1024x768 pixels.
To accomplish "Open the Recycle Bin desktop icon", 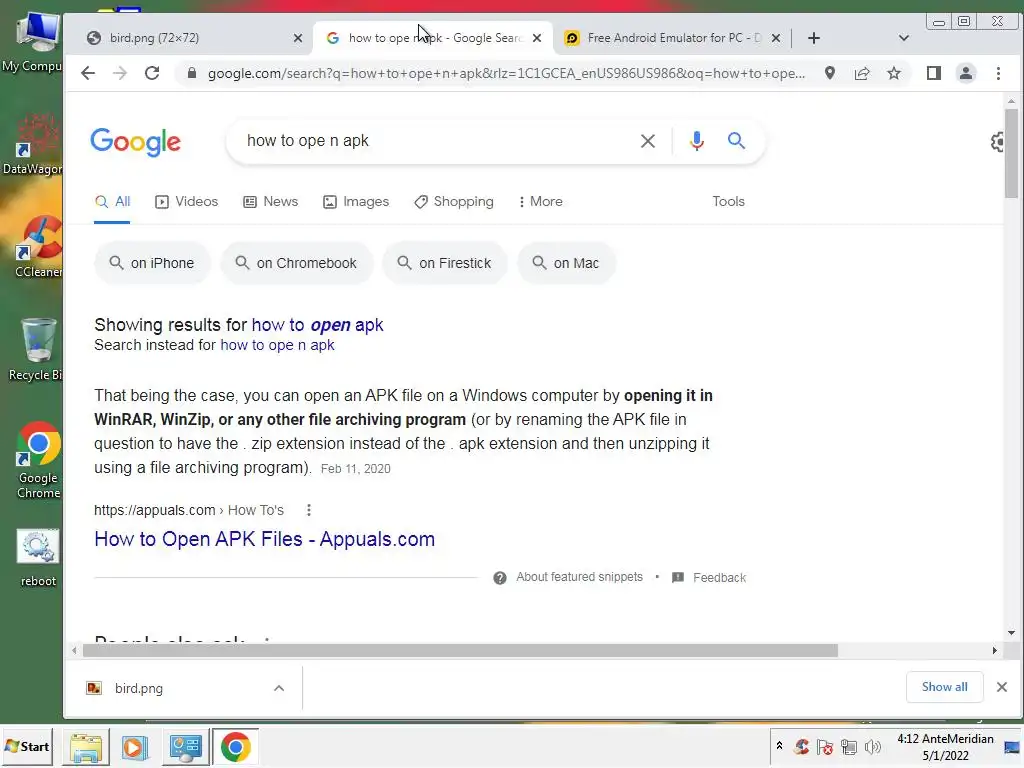I will pos(36,349).
